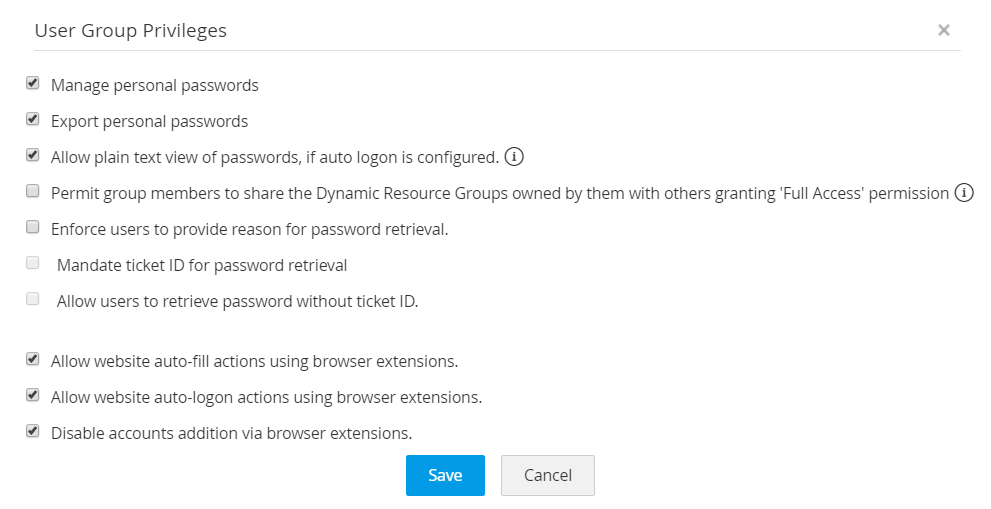
Task: Click the 'User Group Privileges' dialog title
Action: 130,30
